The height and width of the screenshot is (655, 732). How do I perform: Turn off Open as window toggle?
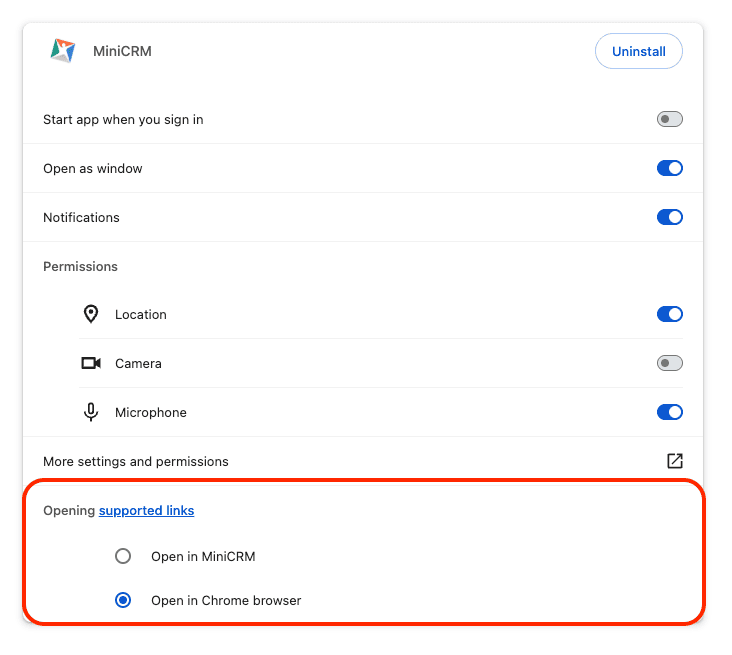tap(669, 168)
